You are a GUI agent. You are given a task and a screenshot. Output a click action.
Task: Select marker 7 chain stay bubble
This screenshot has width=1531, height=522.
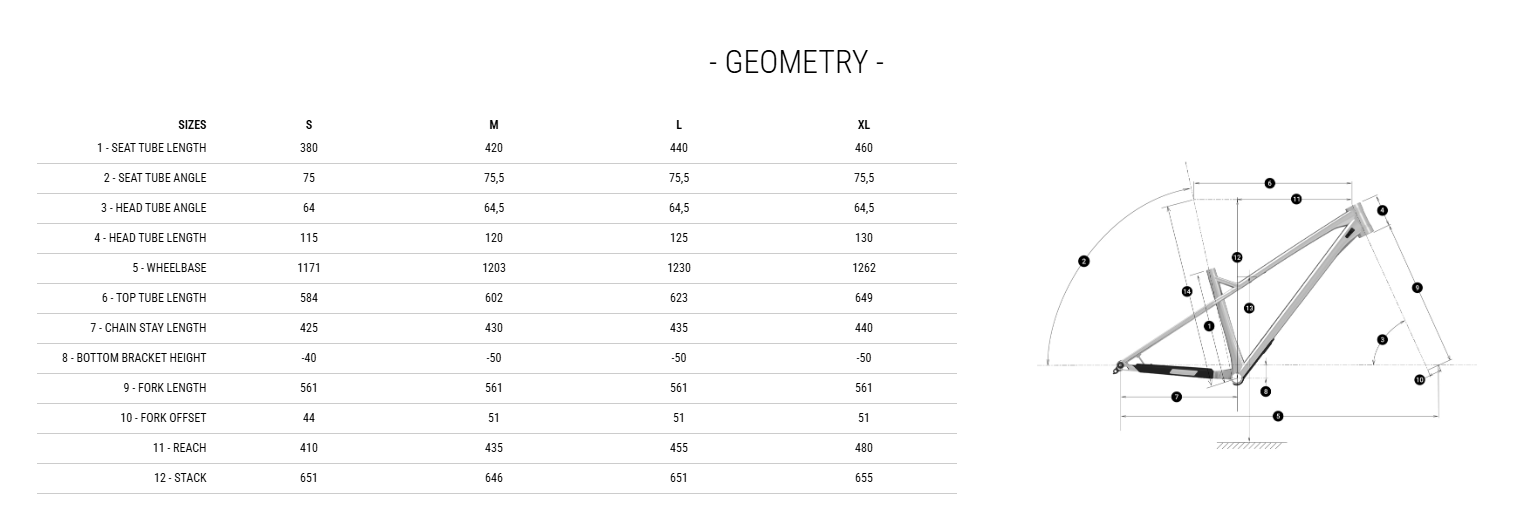tap(1176, 397)
